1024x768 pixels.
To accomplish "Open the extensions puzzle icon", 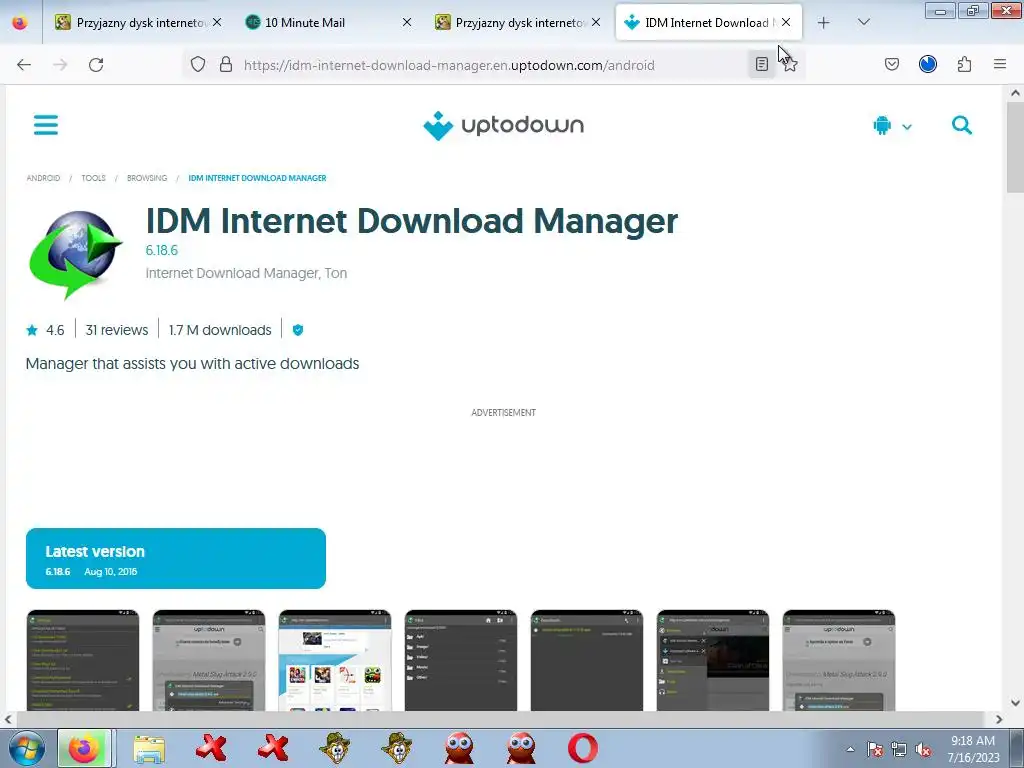I will coord(964,64).
